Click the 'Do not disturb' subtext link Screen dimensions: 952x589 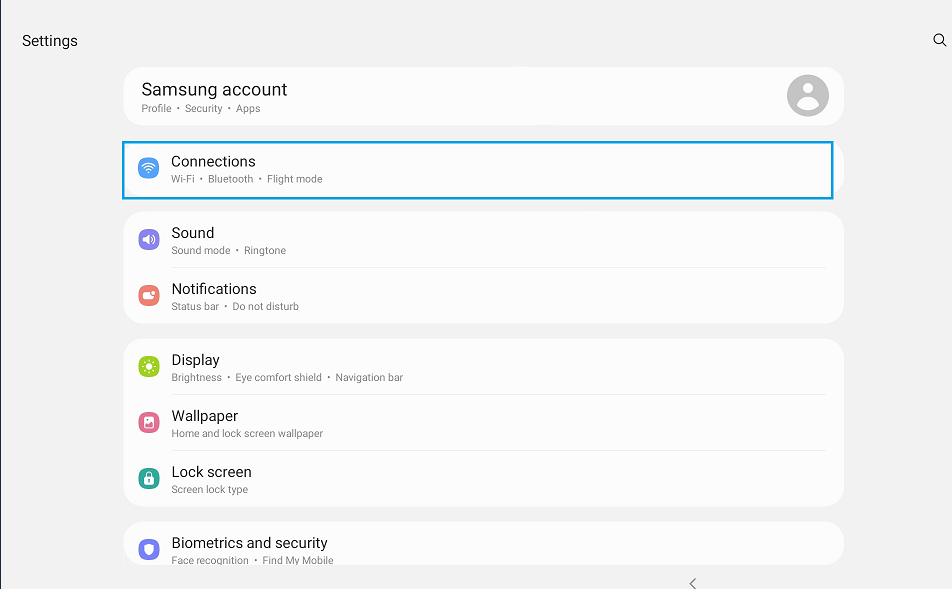[x=265, y=306]
